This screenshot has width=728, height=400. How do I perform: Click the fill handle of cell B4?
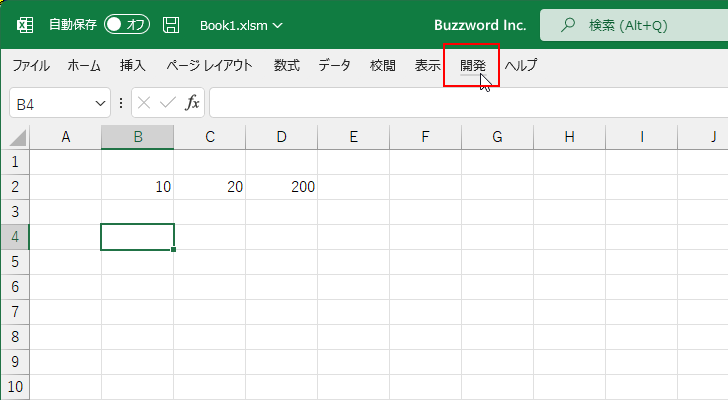[x=173, y=250]
